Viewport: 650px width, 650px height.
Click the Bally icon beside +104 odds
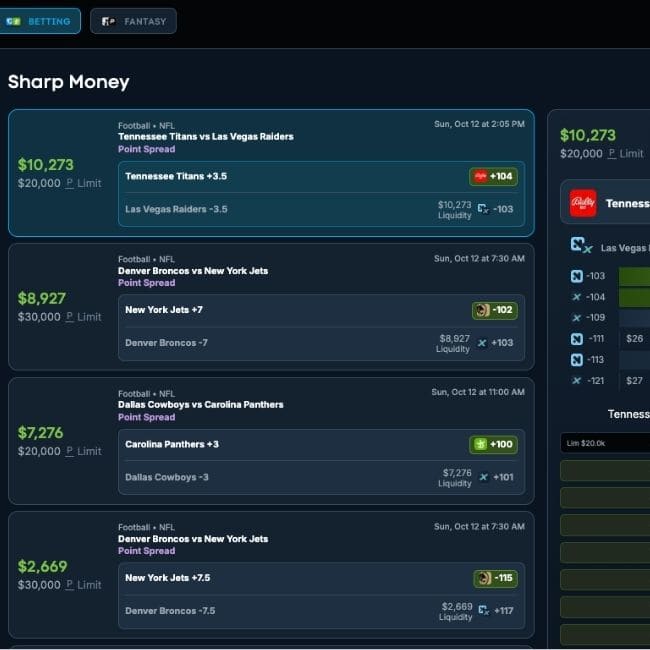pos(480,176)
